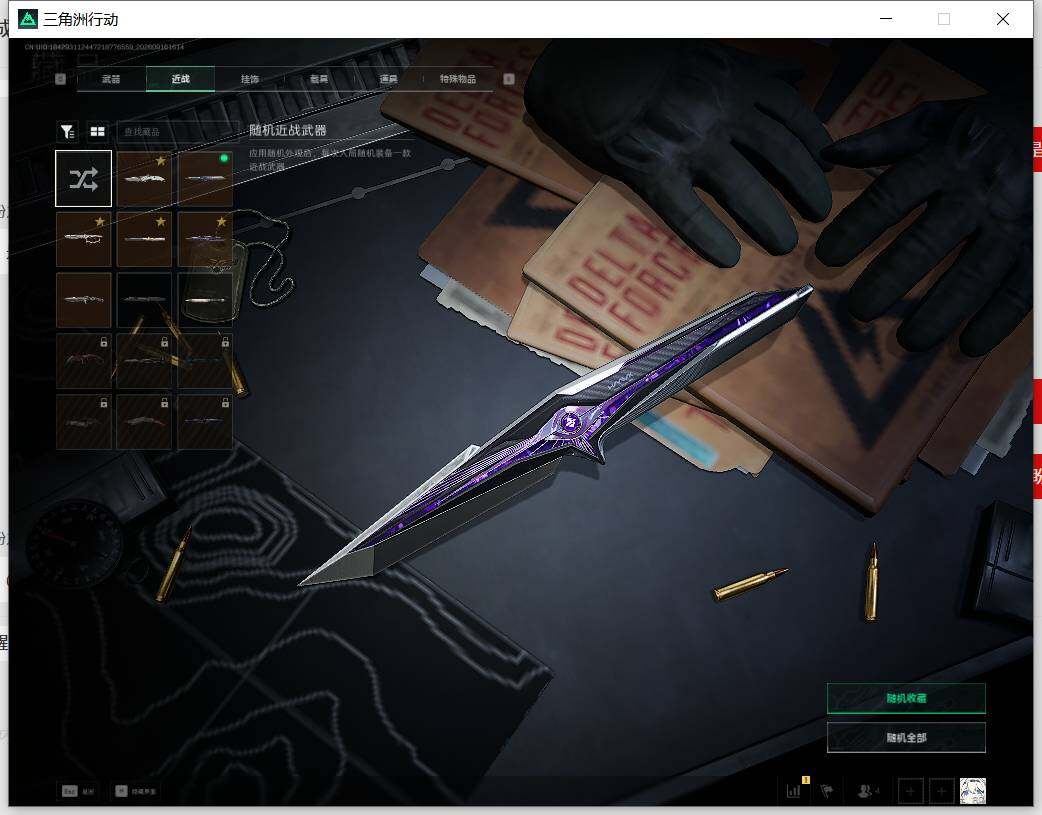
Task: Select second-row first-column starred knife
Action: pyautogui.click(x=84, y=239)
